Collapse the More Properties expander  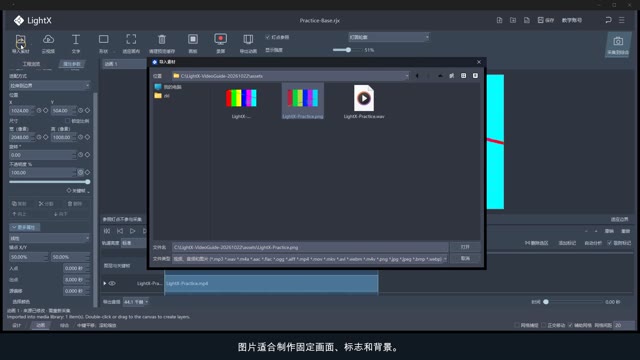24,227
